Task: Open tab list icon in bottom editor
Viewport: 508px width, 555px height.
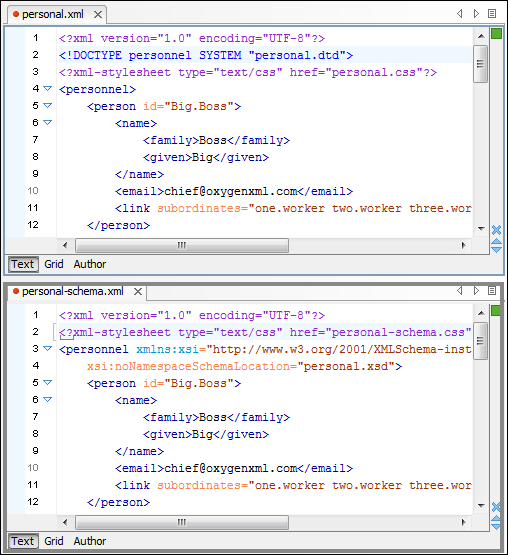Action: pos(492,291)
